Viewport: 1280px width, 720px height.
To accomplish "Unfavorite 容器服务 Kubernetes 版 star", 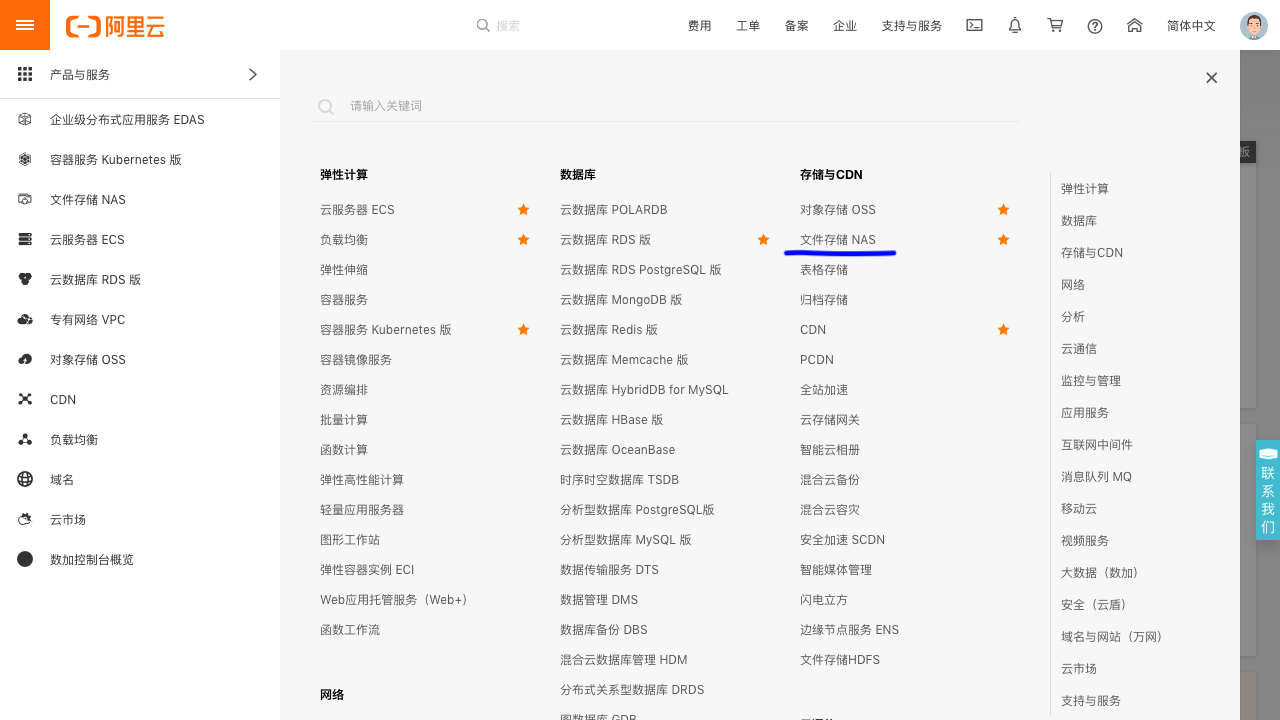I will [523, 329].
